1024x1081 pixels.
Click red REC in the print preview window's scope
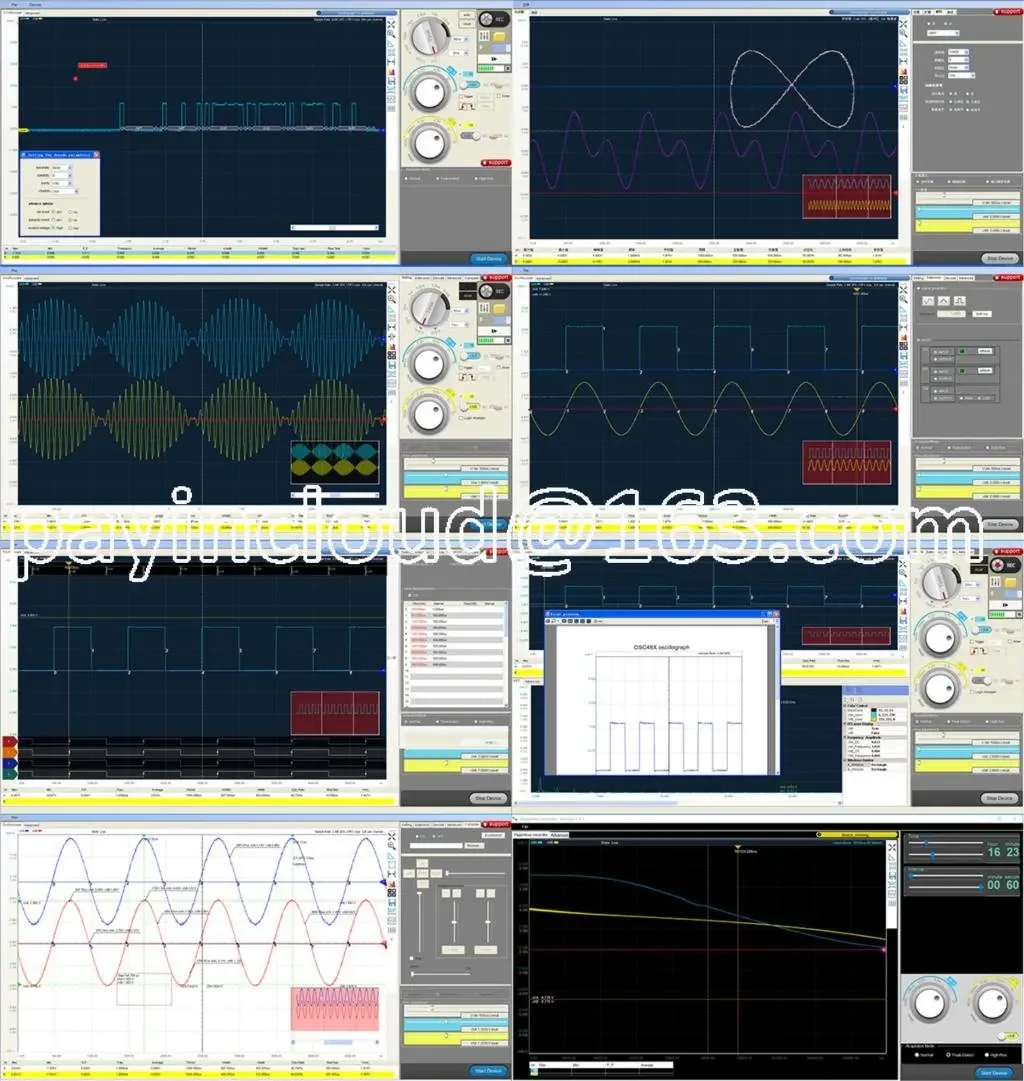pos(1004,565)
